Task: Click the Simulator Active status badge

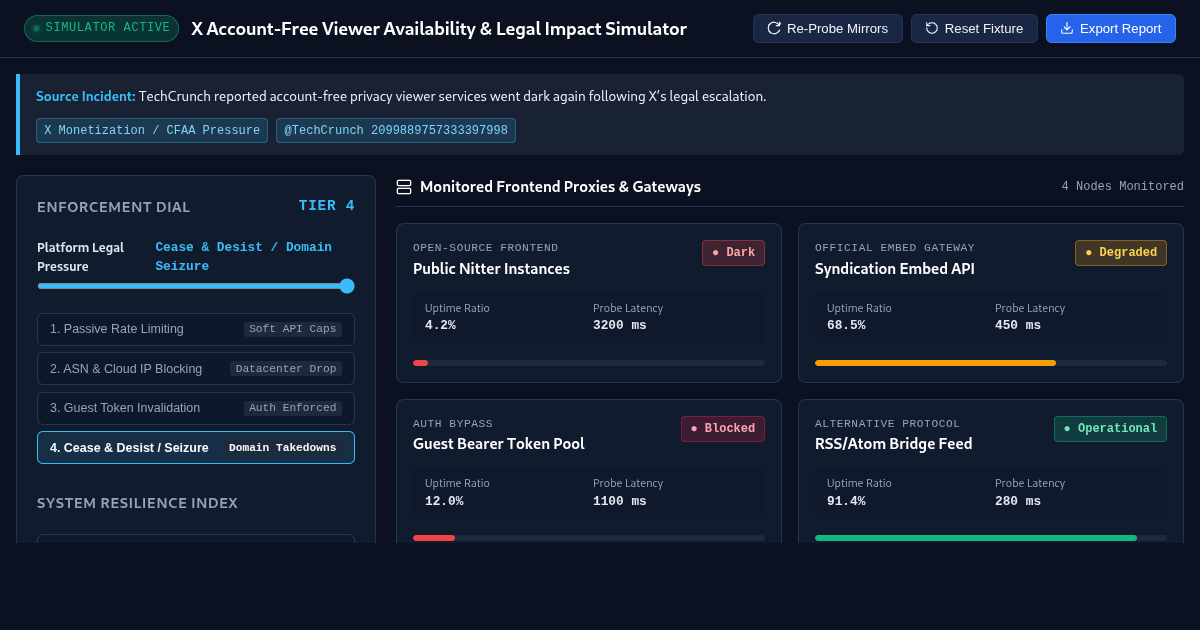Action: (101, 28)
